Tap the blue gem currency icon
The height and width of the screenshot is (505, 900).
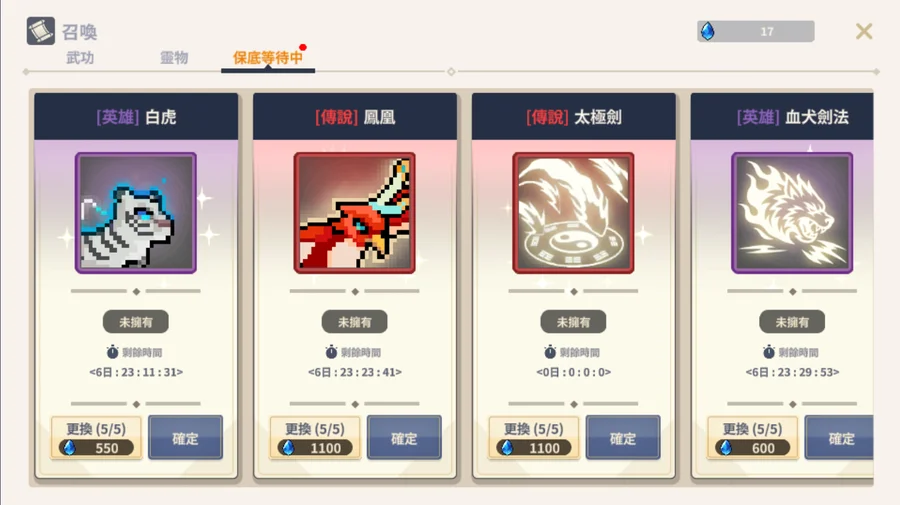708,31
